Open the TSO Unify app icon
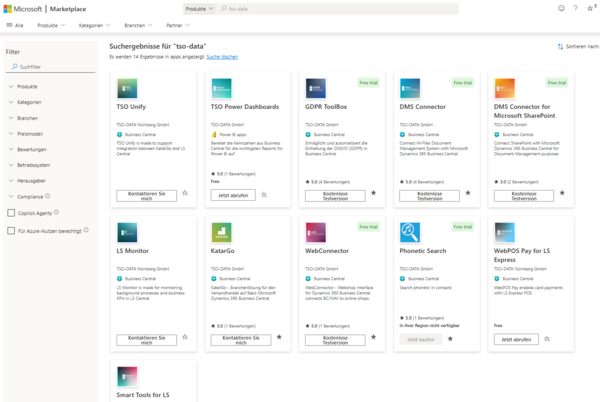The width and height of the screenshot is (600, 402). [127, 88]
